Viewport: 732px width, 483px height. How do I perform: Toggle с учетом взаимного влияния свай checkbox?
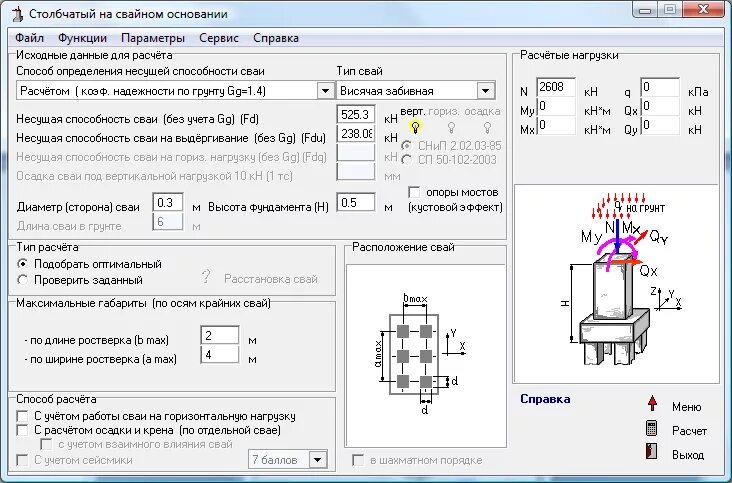coord(46,444)
